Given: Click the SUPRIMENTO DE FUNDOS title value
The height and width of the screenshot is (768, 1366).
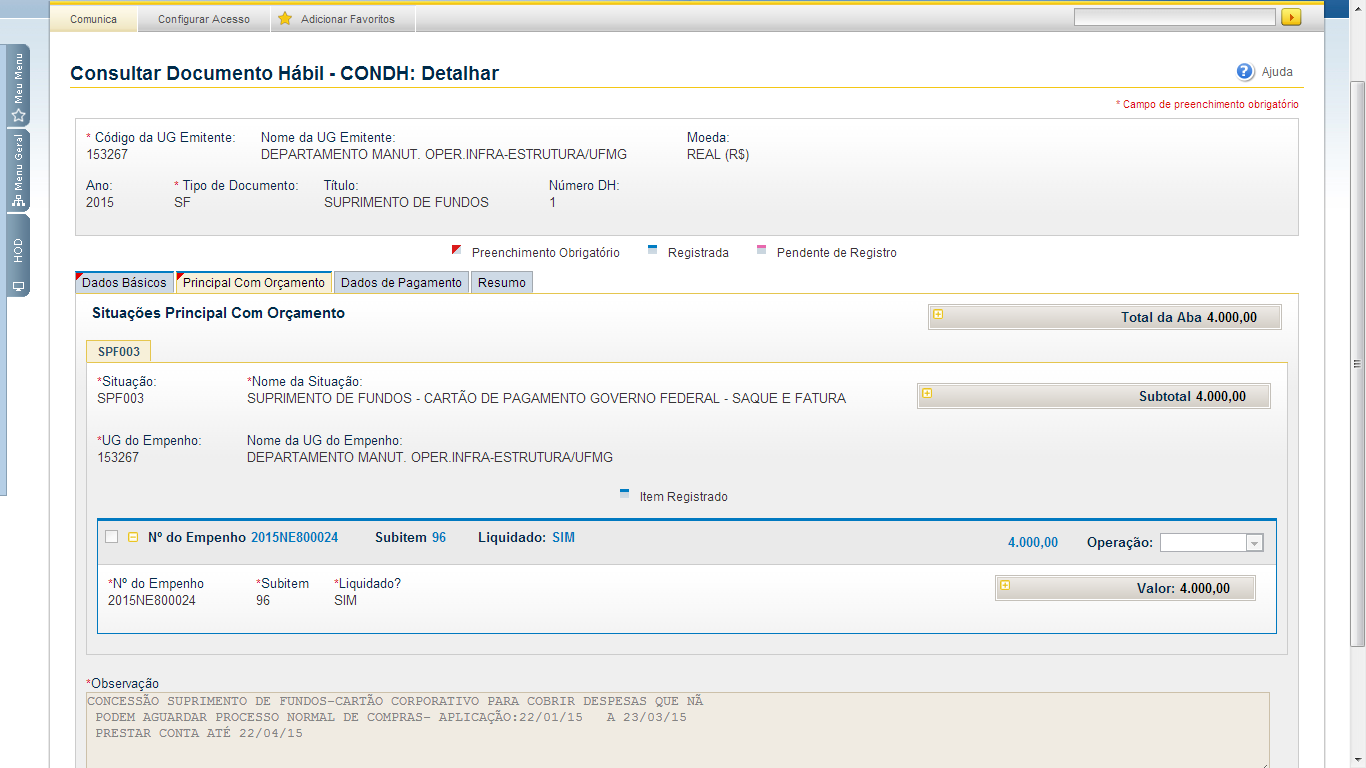Looking at the screenshot, I should (406, 202).
